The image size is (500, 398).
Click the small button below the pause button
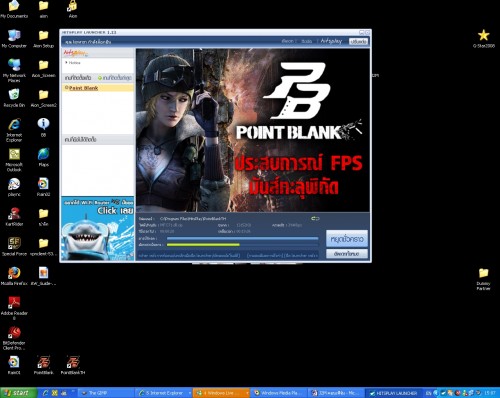(347, 254)
